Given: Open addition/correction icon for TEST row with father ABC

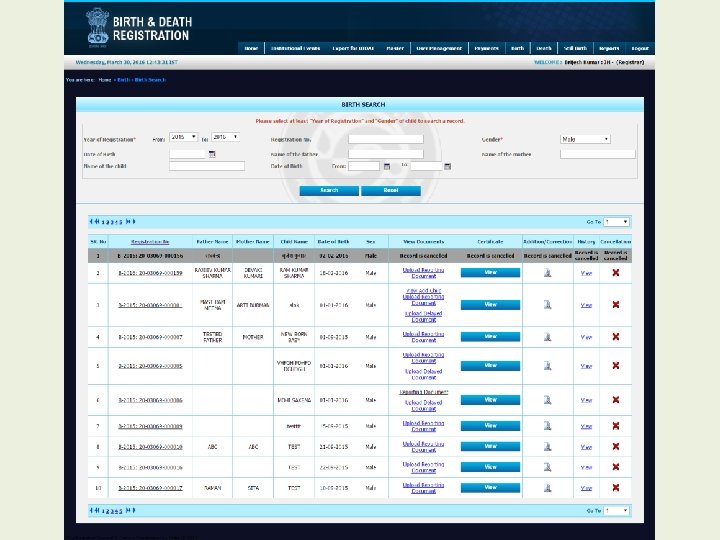Looking at the screenshot, I should pyautogui.click(x=547, y=446).
